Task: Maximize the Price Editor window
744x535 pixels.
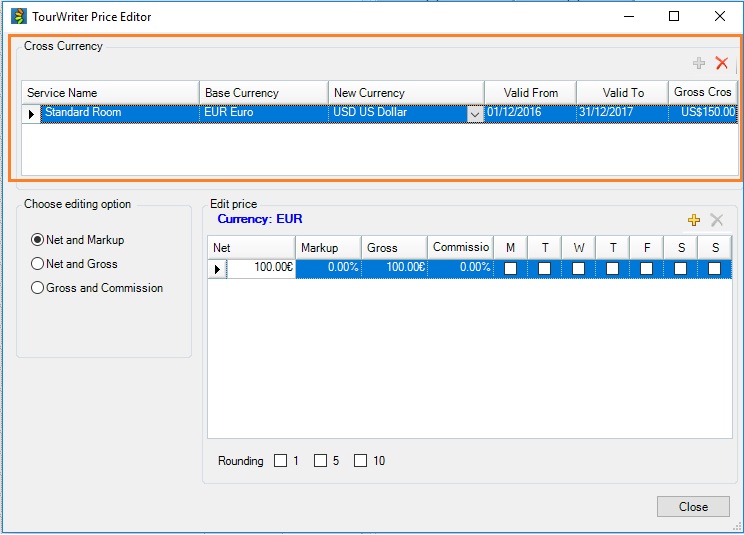Action: [x=674, y=17]
